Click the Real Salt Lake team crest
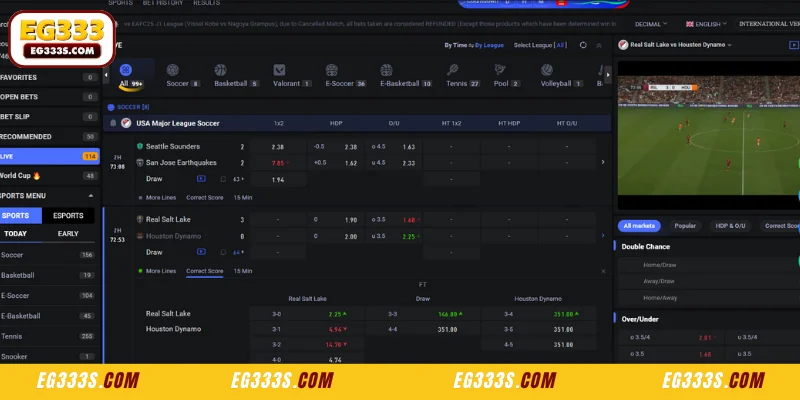 [x=140, y=219]
